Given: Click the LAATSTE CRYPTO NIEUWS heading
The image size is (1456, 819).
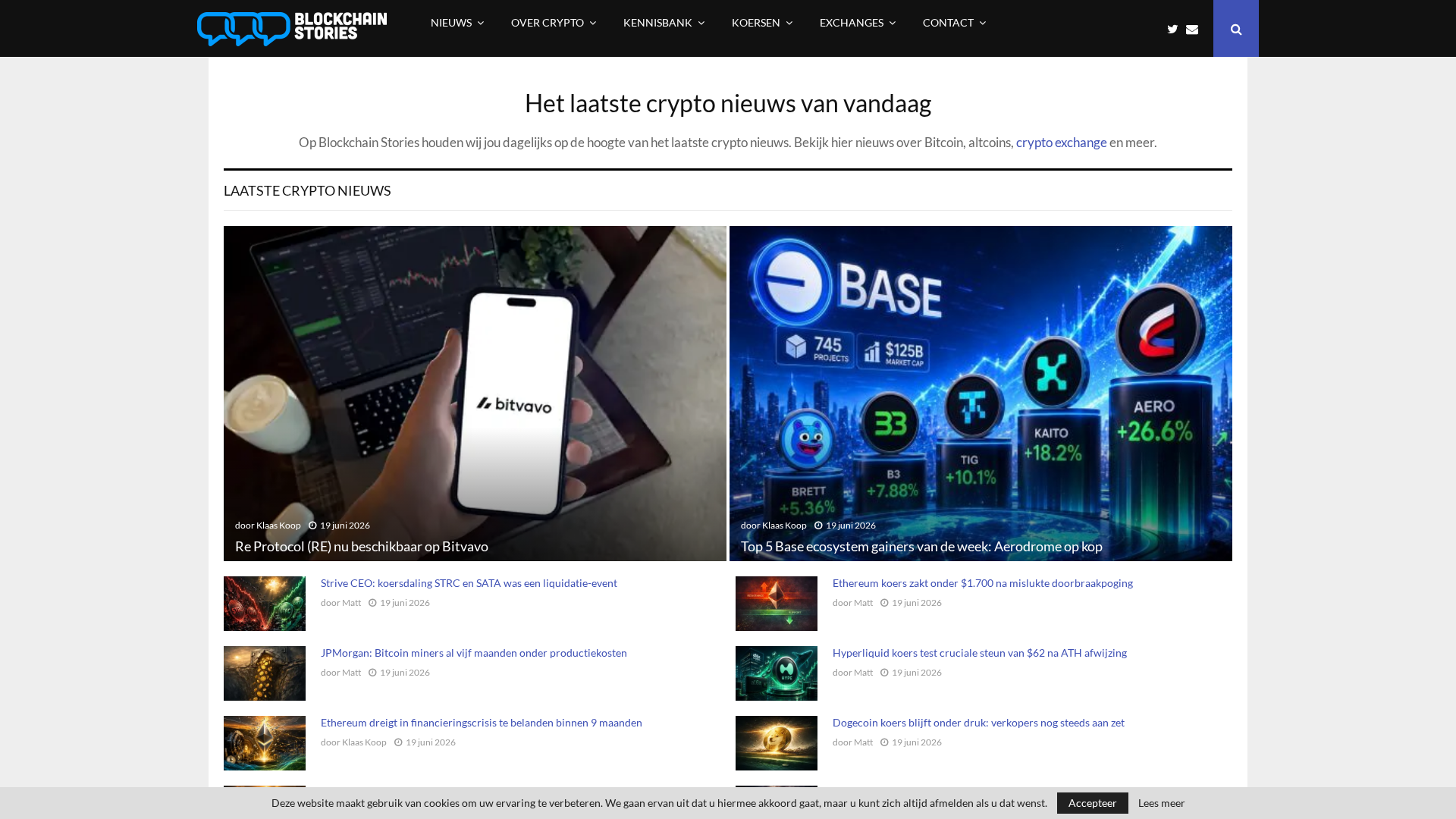Looking at the screenshot, I should click(307, 191).
